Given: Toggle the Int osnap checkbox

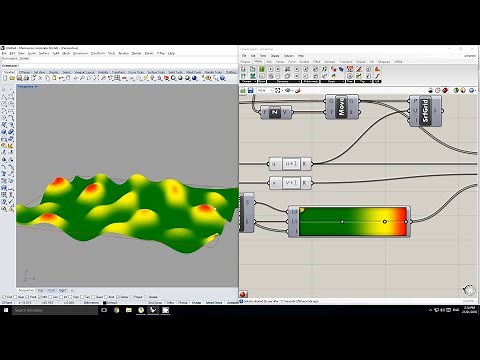Looking at the screenshot, I should click(x=61, y=297).
